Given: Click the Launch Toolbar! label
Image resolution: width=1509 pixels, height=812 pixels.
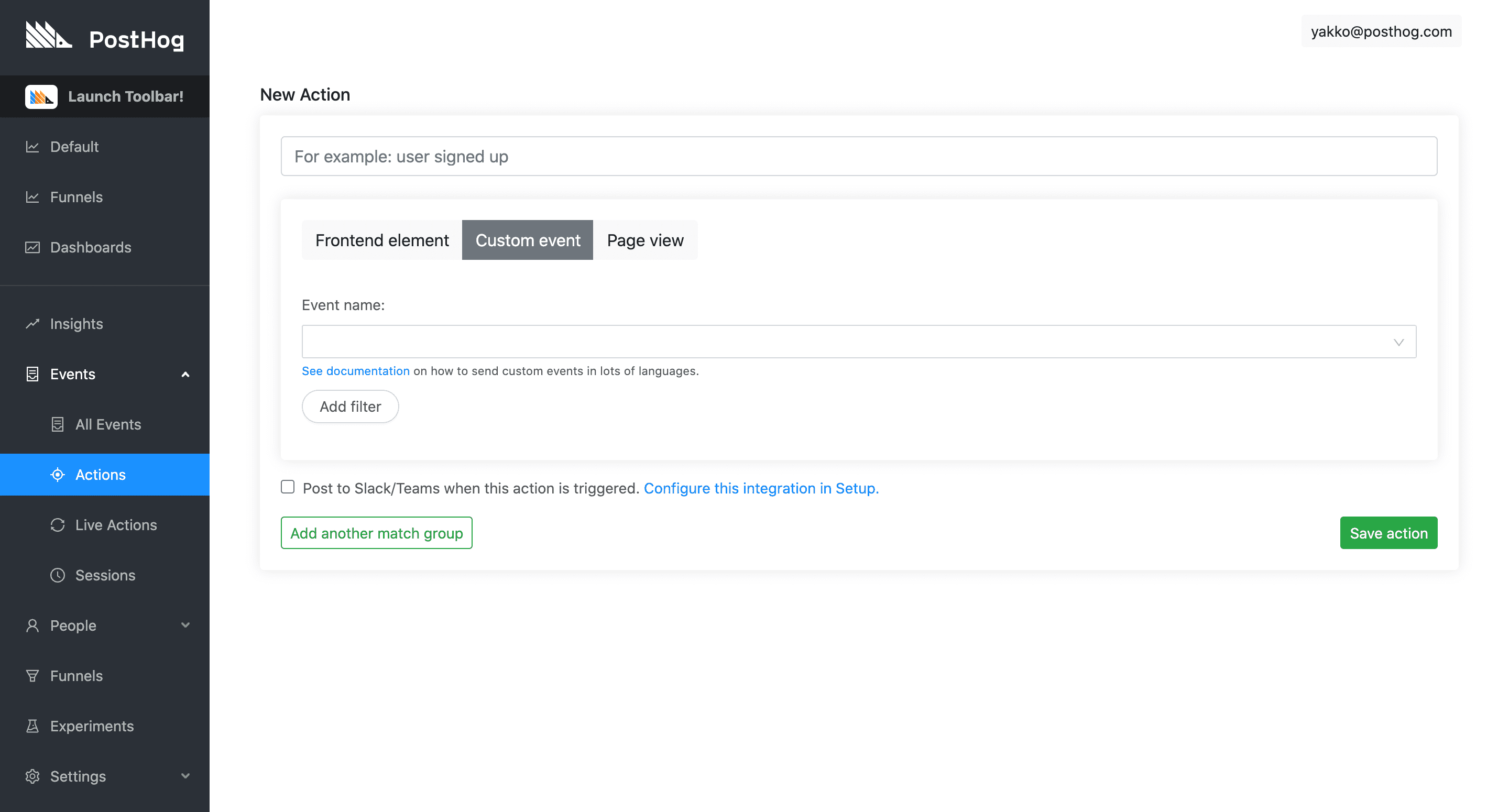Looking at the screenshot, I should point(126,97).
